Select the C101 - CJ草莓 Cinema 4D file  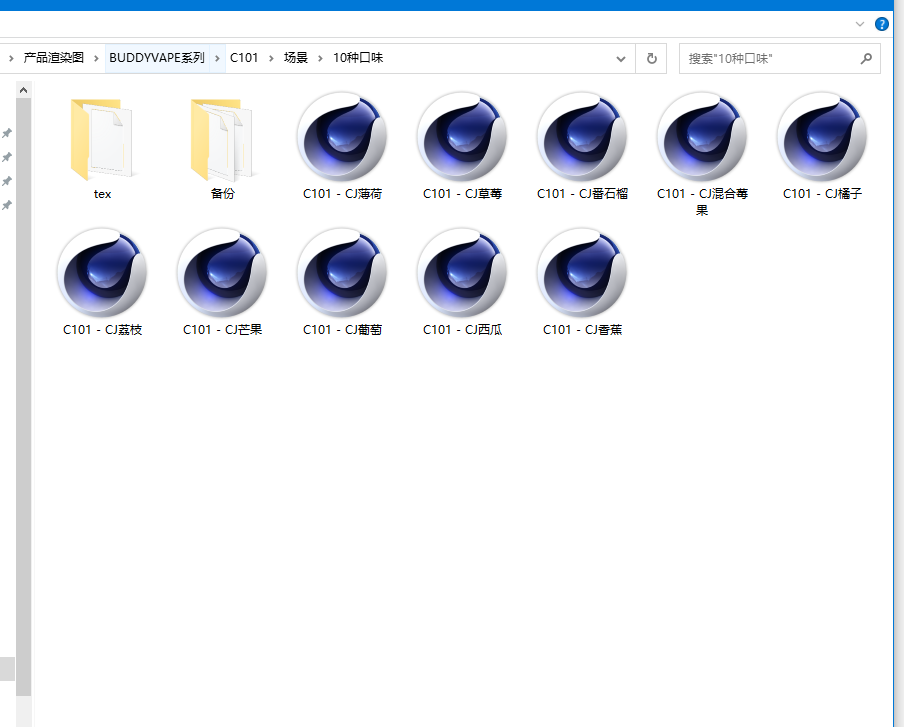point(462,137)
